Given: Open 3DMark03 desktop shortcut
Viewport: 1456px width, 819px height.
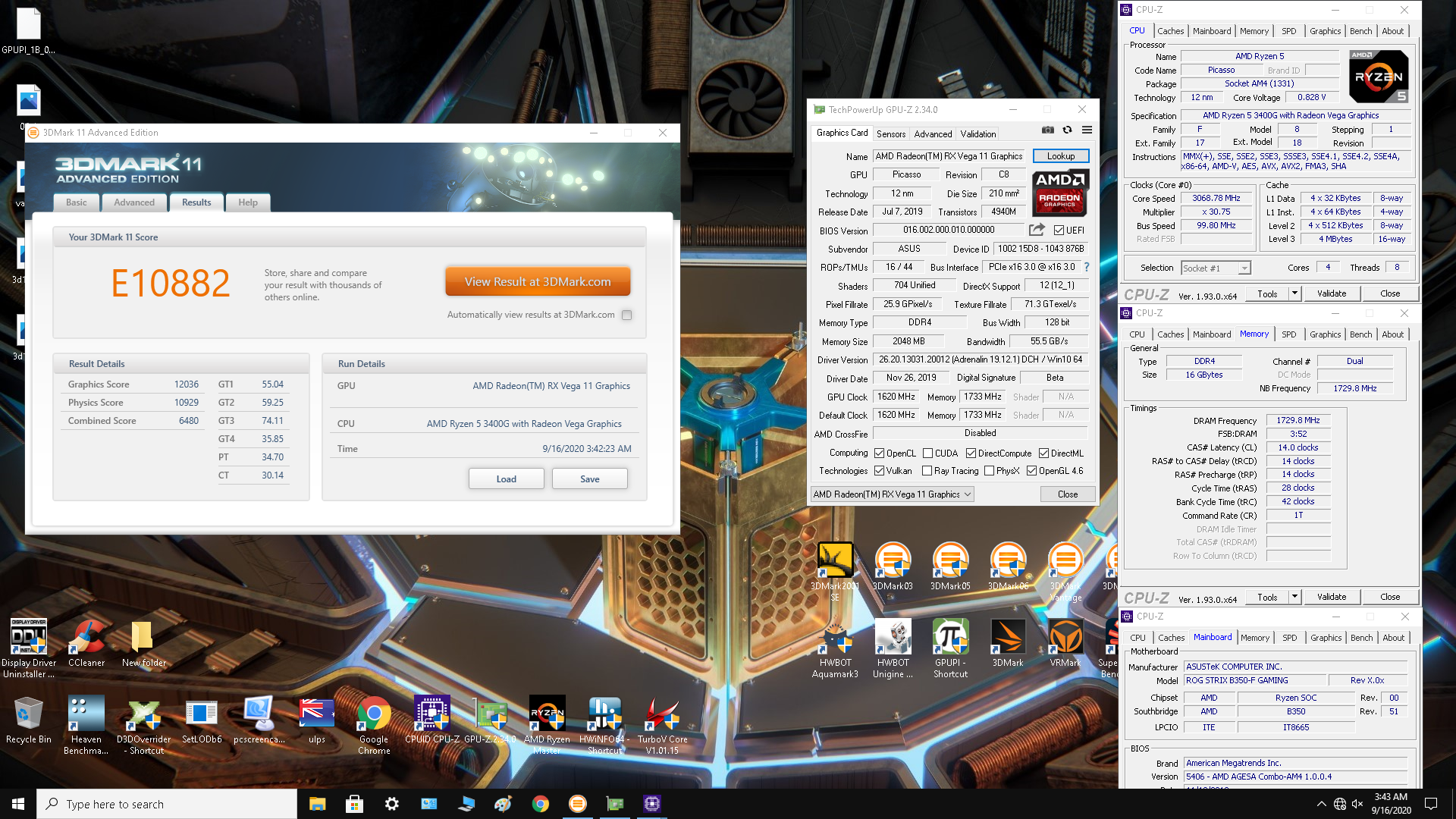Looking at the screenshot, I should pyautogui.click(x=893, y=566).
